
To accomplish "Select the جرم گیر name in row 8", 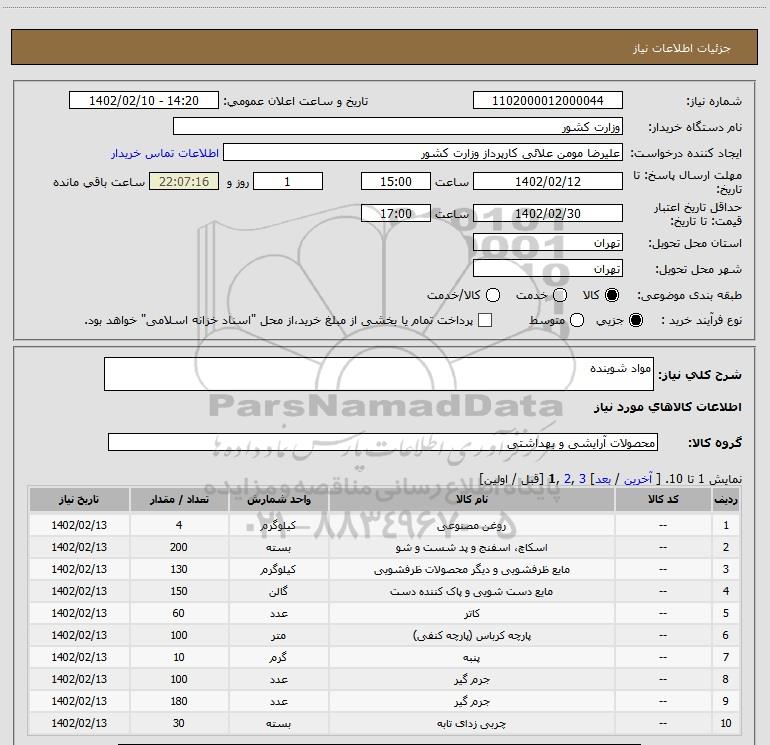I will pyautogui.click(x=471, y=679).
